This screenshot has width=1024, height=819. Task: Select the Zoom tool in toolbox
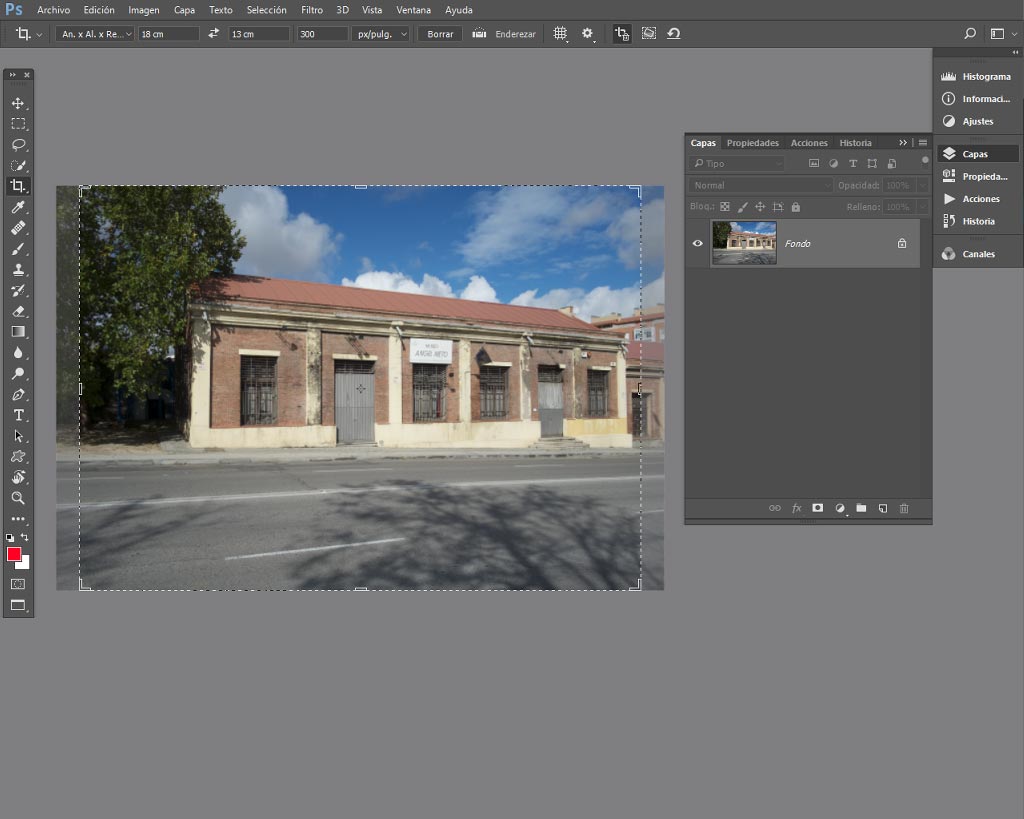click(x=18, y=498)
